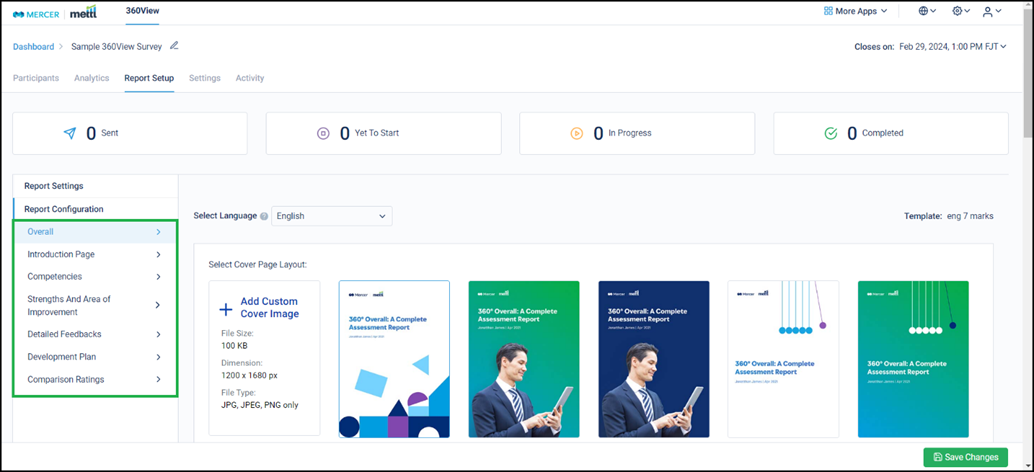Image resolution: width=1034 pixels, height=472 pixels.
Task: Go to the Dashboard breadcrumb link
Action: 34,47
